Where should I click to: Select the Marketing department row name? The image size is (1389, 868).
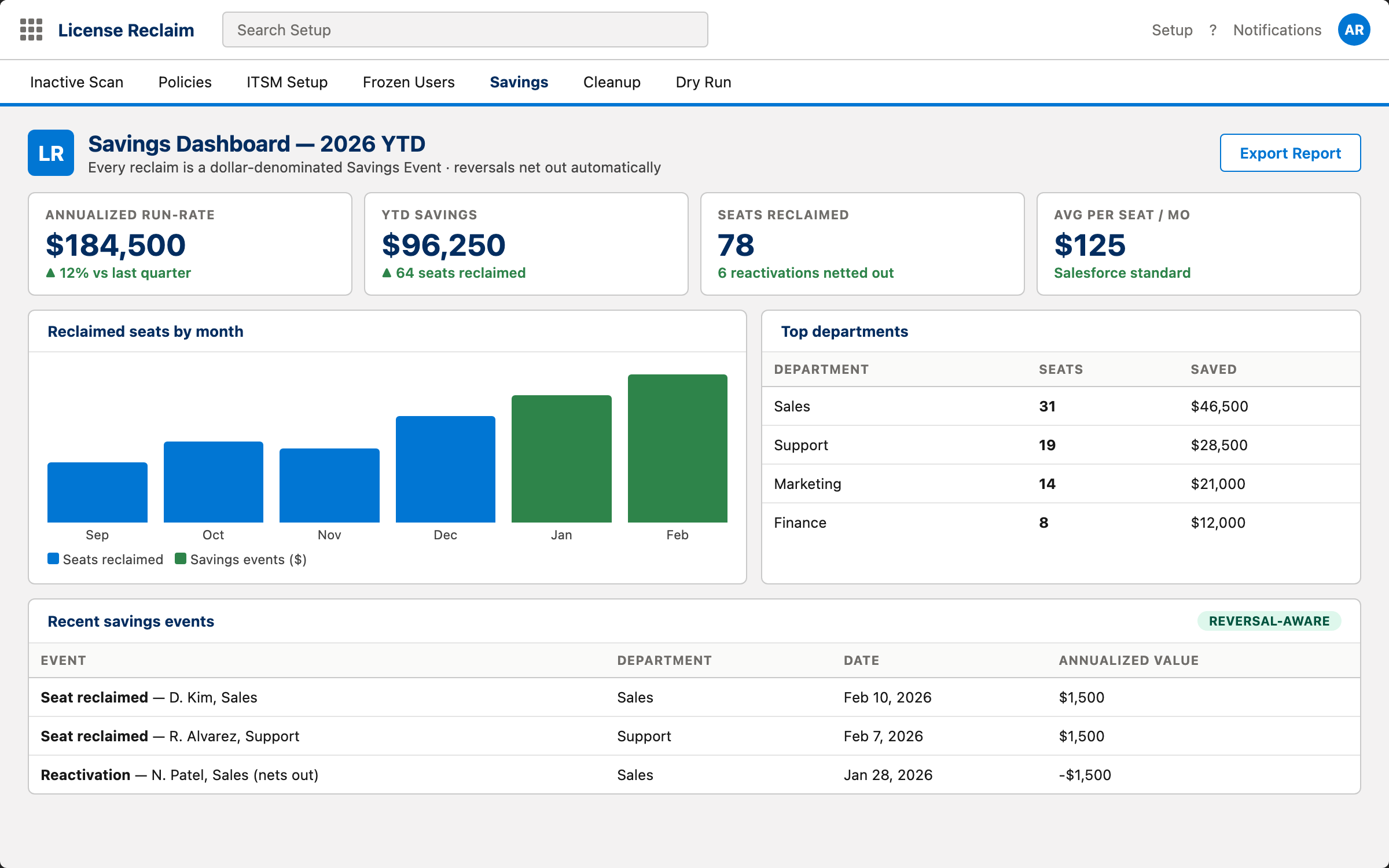pos(807,484)
